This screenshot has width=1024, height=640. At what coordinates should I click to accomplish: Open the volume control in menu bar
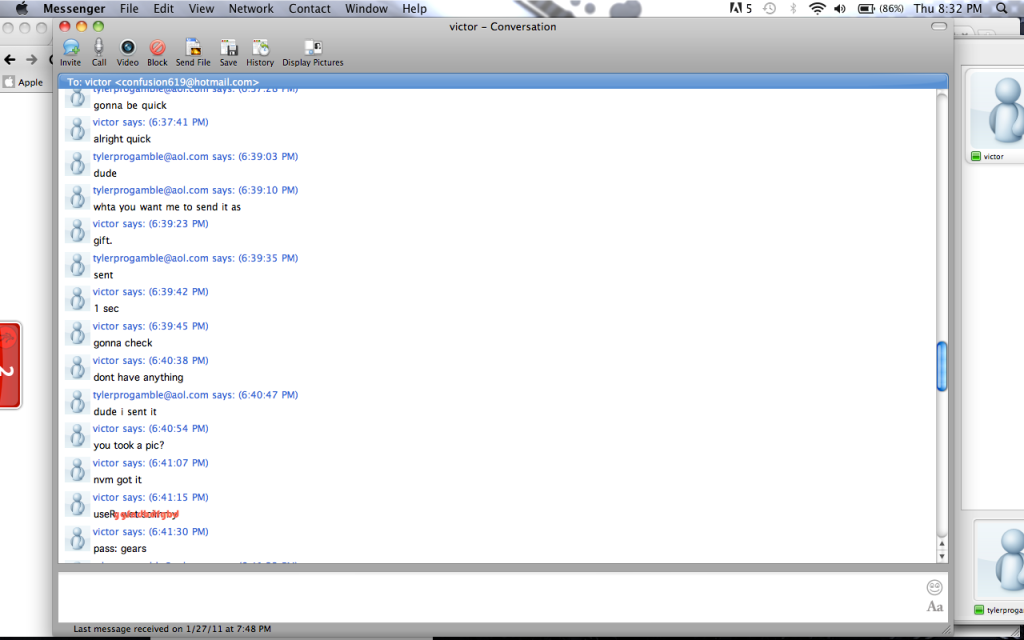pyautogui.click(x=840, y=8)
